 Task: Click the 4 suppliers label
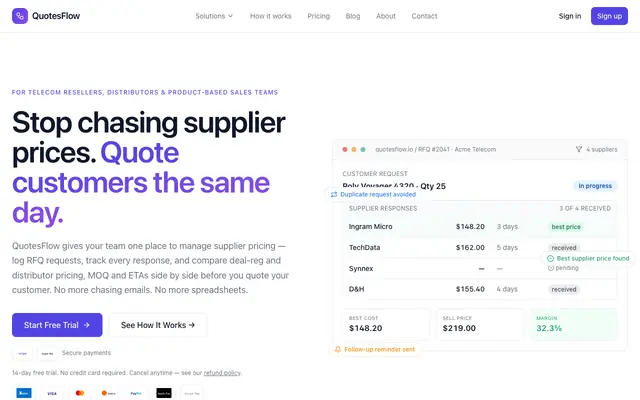tap(602, 149)
